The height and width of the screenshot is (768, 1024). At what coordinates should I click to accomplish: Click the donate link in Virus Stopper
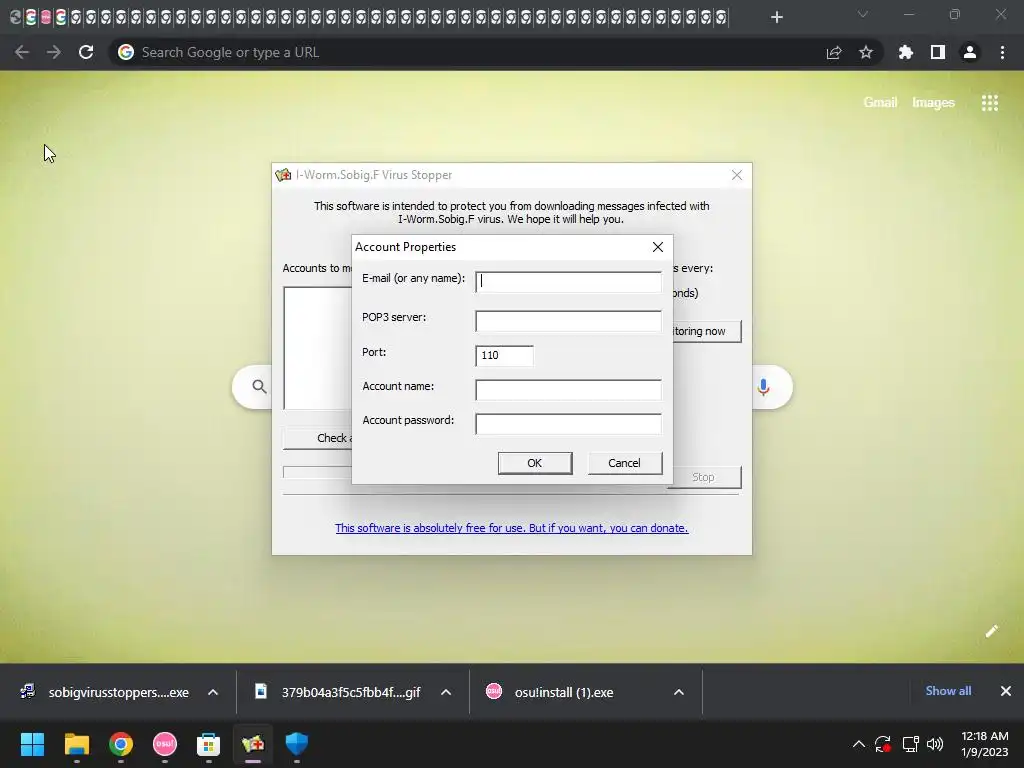pyautogui.click(x=511, y=528)
